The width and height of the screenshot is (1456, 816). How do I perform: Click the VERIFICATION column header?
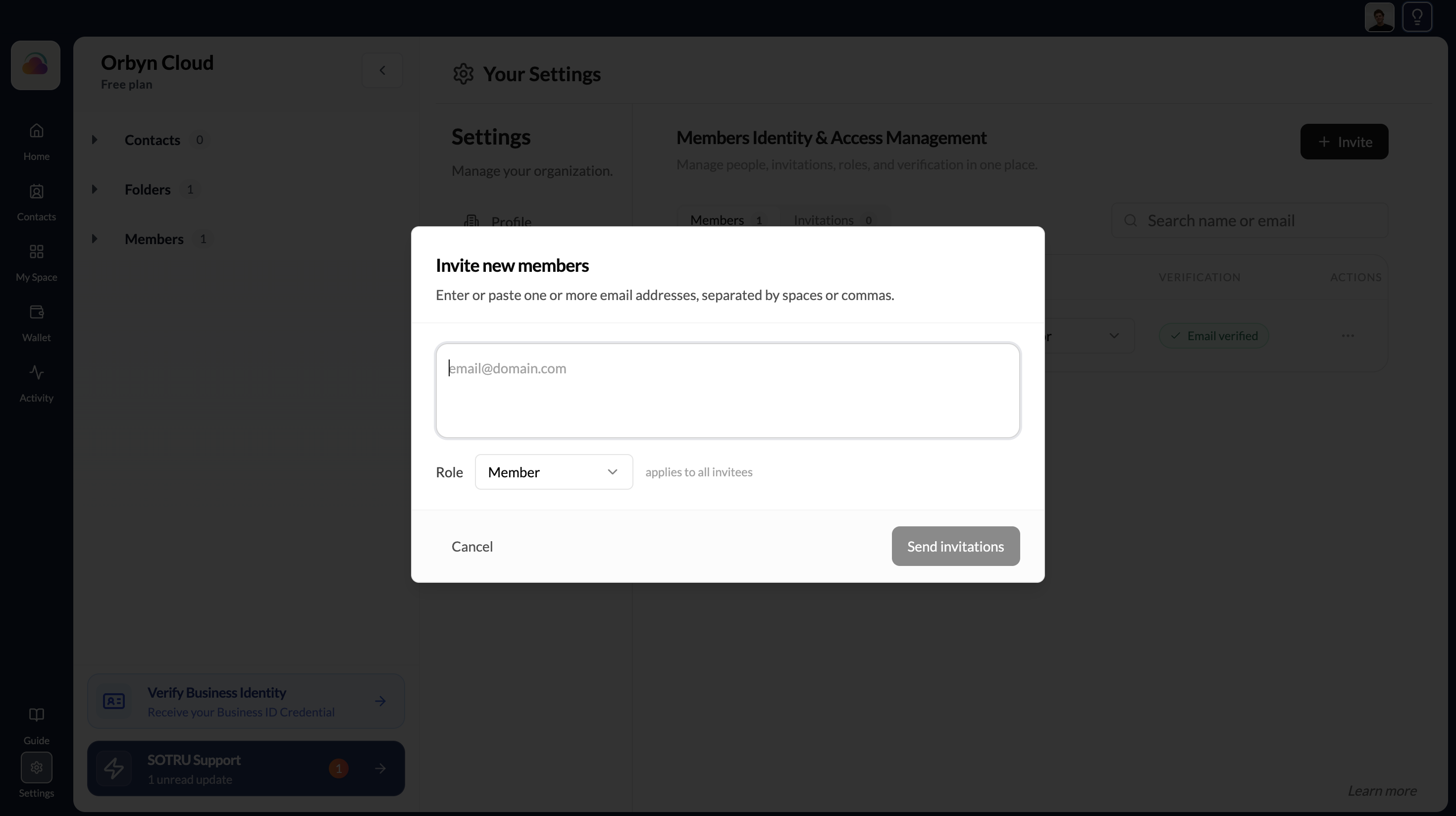point(1199,277)
